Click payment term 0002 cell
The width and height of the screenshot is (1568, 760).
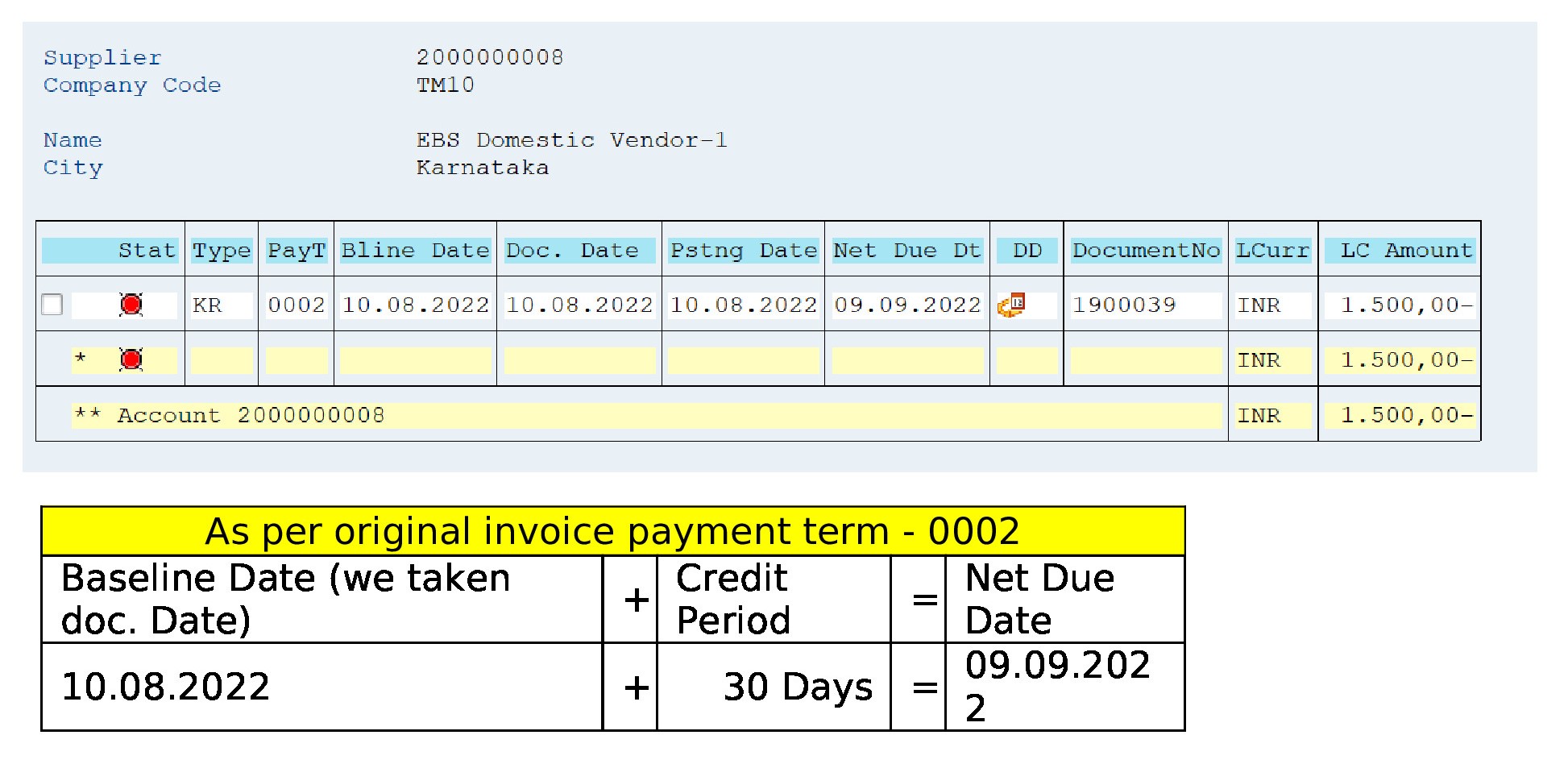pyautogui.click(x=296, y=305)
